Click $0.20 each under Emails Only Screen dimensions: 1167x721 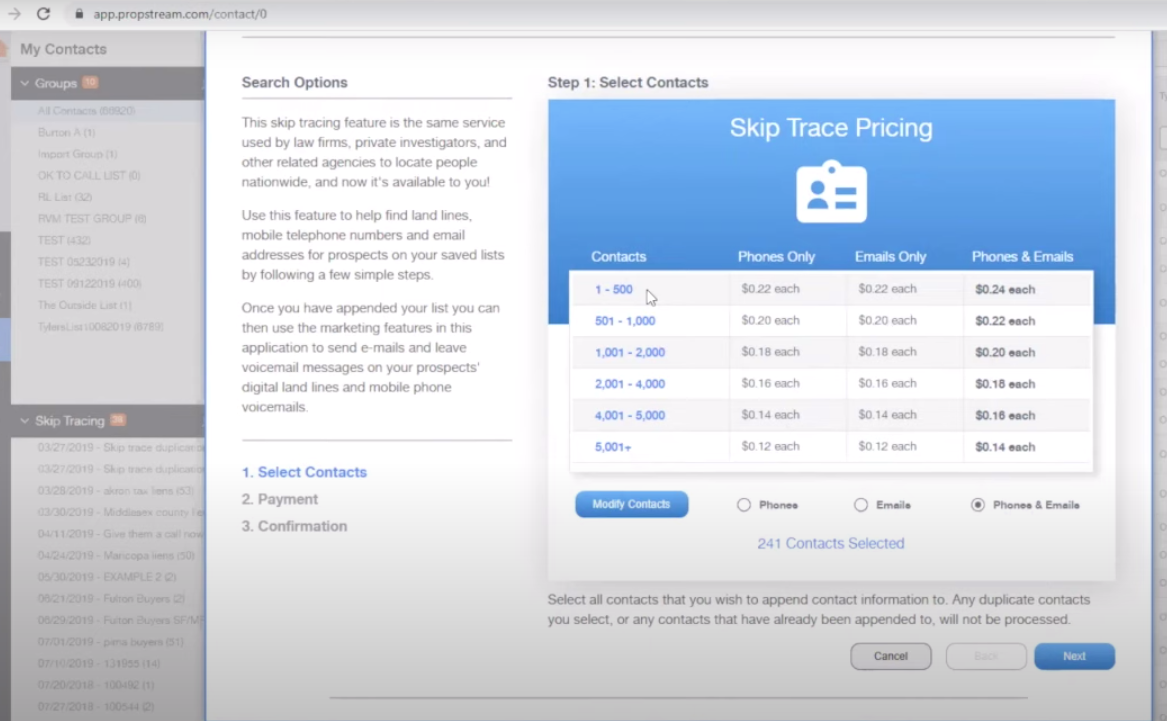pyautogui.click(x=886, y=321)
